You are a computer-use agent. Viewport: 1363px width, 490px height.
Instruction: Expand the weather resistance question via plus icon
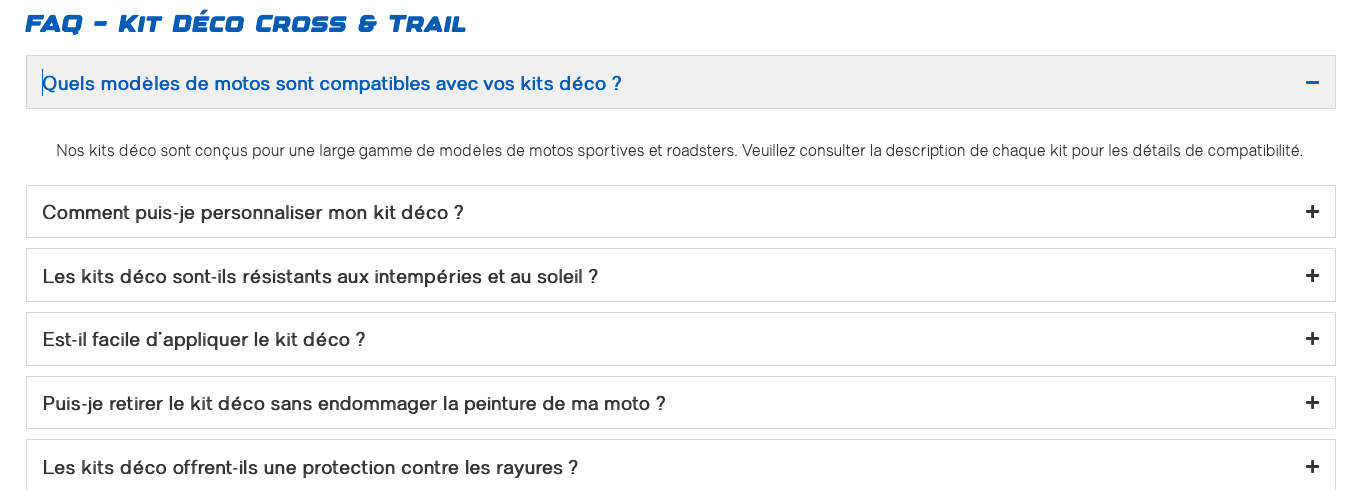tap(1312, 276)
